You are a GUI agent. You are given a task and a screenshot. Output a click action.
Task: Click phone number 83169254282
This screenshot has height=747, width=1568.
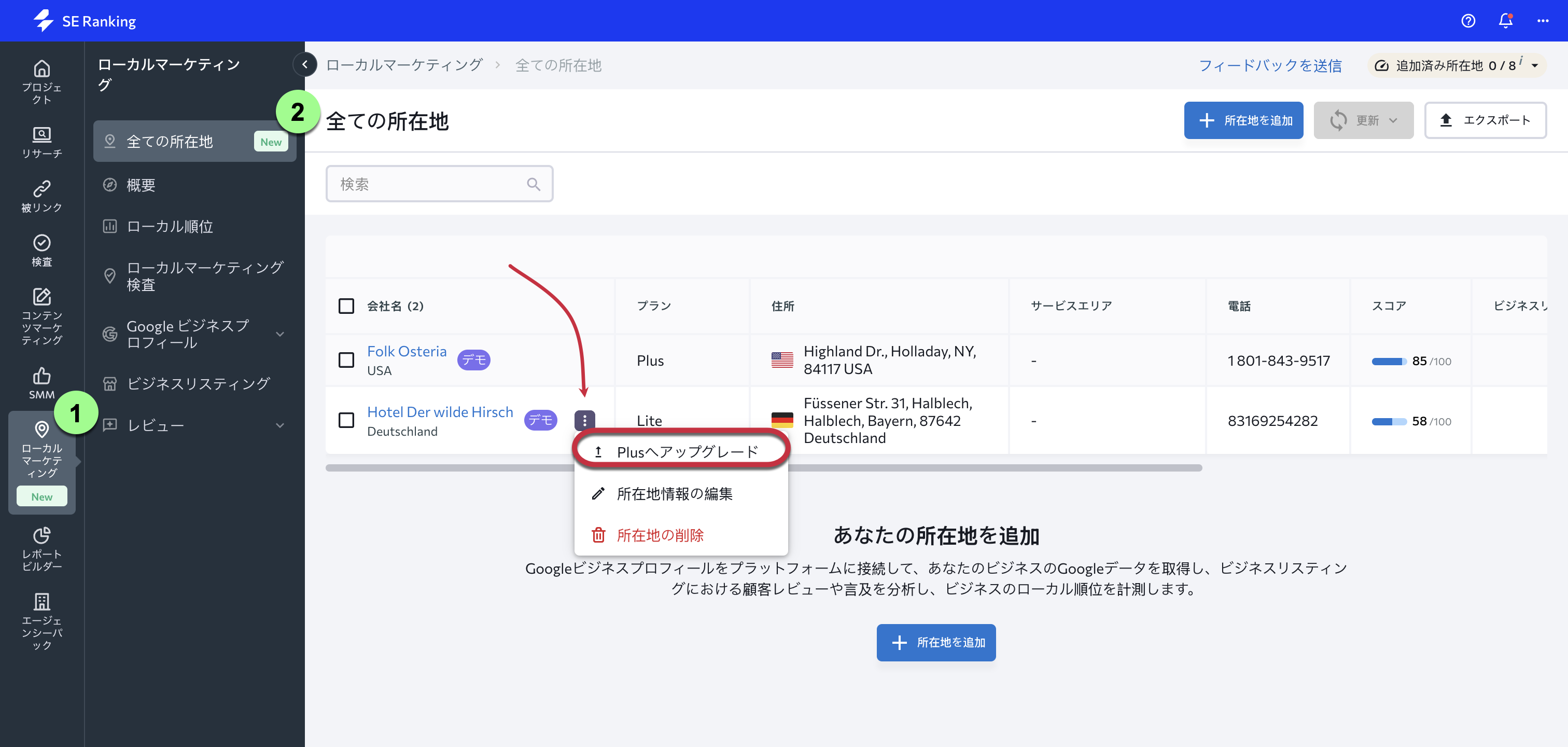(x=1272, y=421)
